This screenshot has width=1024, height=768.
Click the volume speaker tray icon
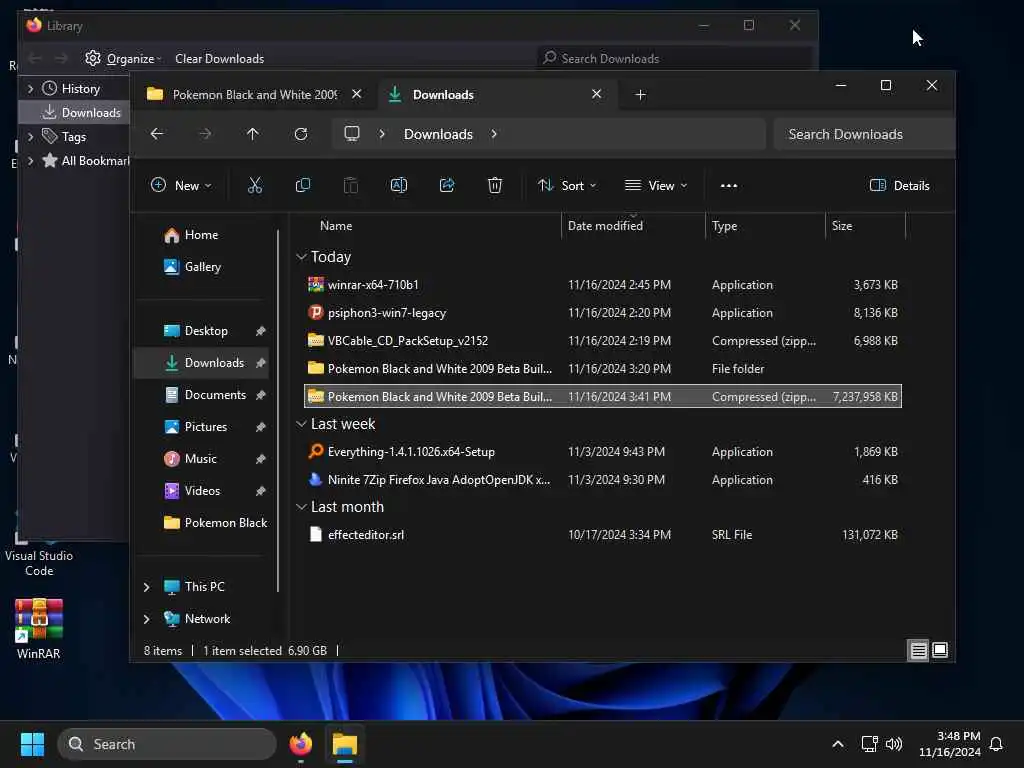click(893, 744)
